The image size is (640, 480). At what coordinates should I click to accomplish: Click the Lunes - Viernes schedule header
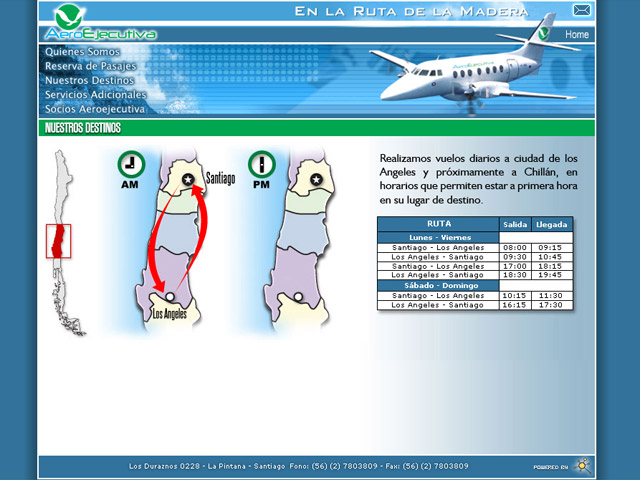(x=439, y=237)
